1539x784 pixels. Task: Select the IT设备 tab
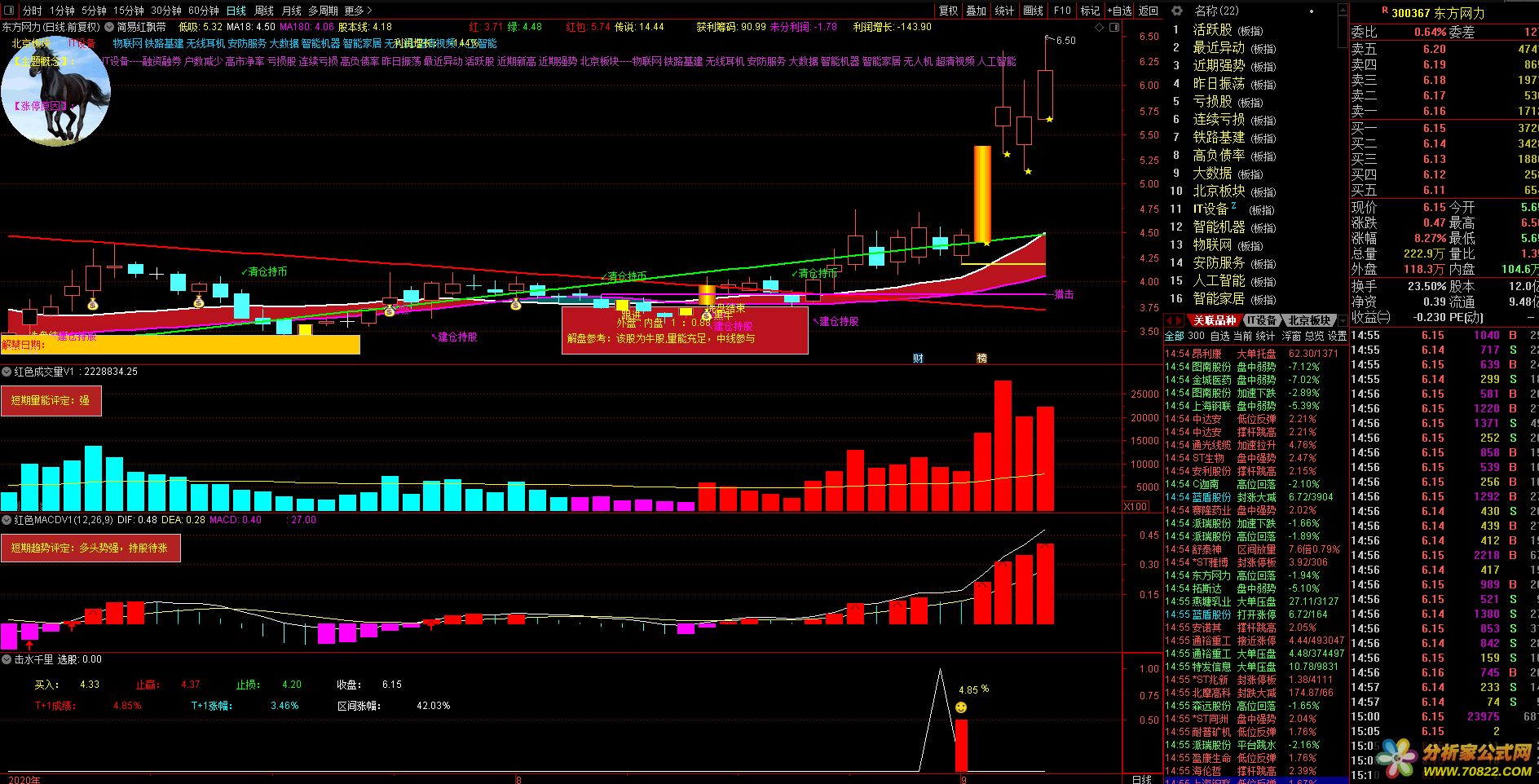tap(1262, 320)
